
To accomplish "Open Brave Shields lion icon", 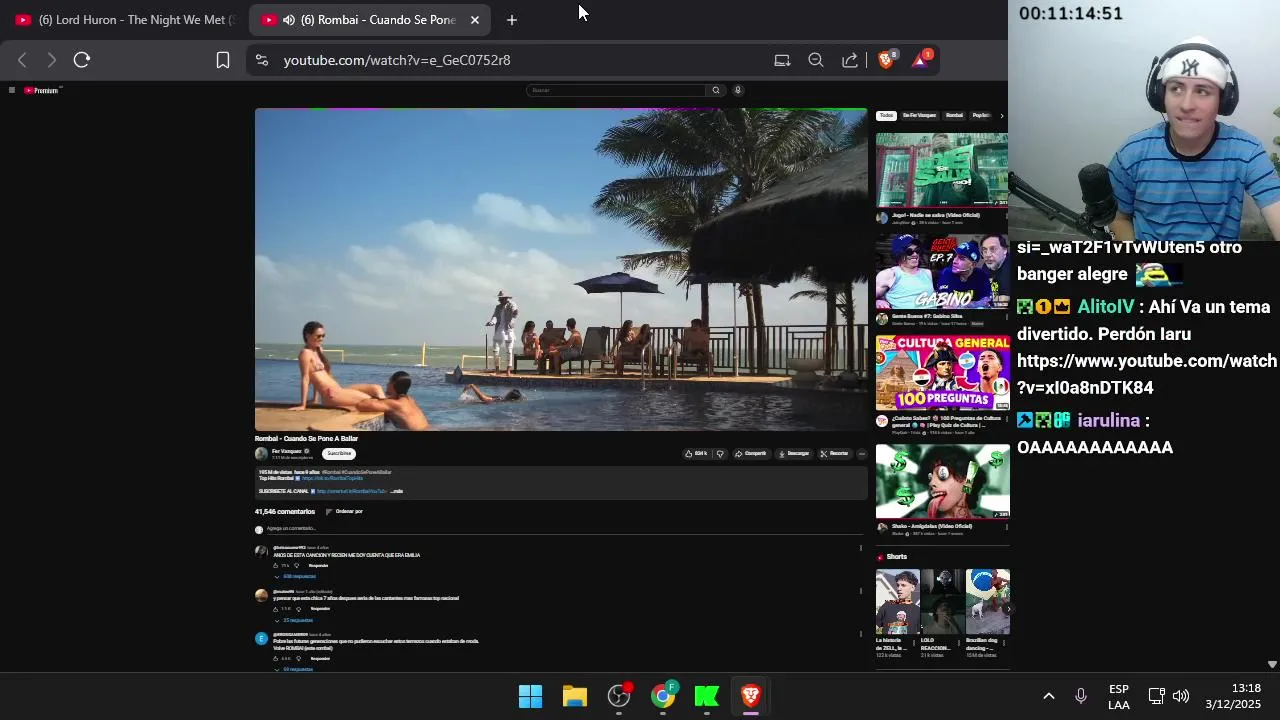I will (x=886, y=60).
